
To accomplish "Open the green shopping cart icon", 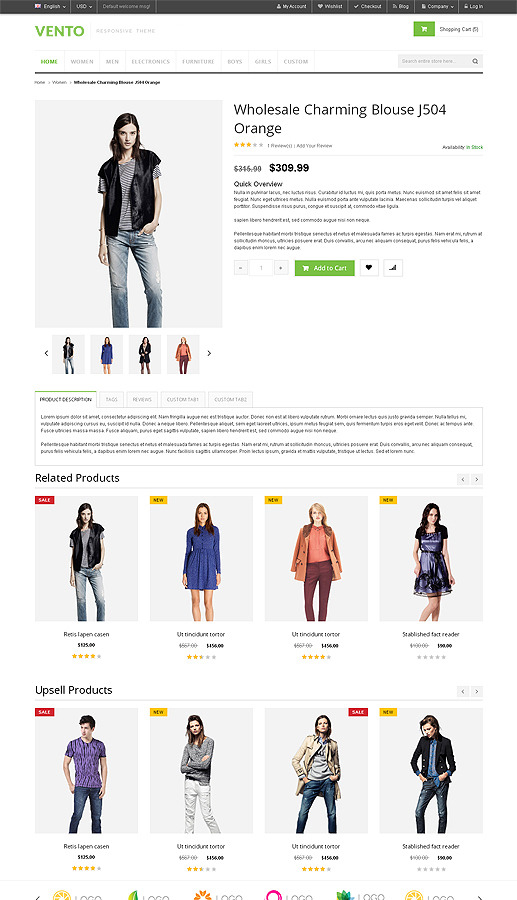I will [x=423, y=29].
